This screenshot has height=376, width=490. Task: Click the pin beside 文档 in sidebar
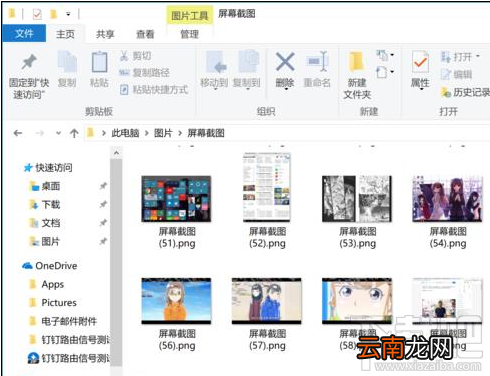[x=103, y=222]
